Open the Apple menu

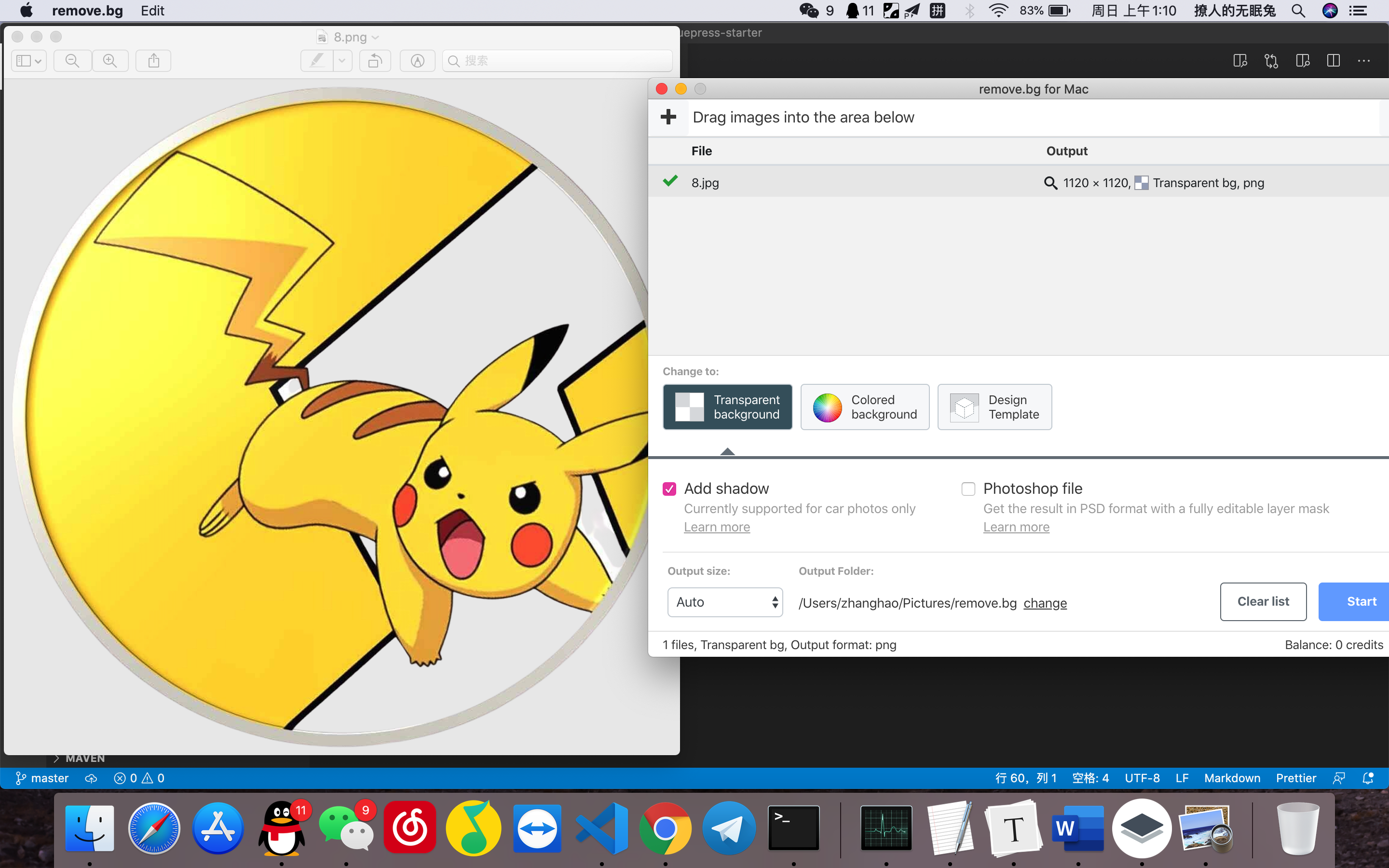[26, 10]
